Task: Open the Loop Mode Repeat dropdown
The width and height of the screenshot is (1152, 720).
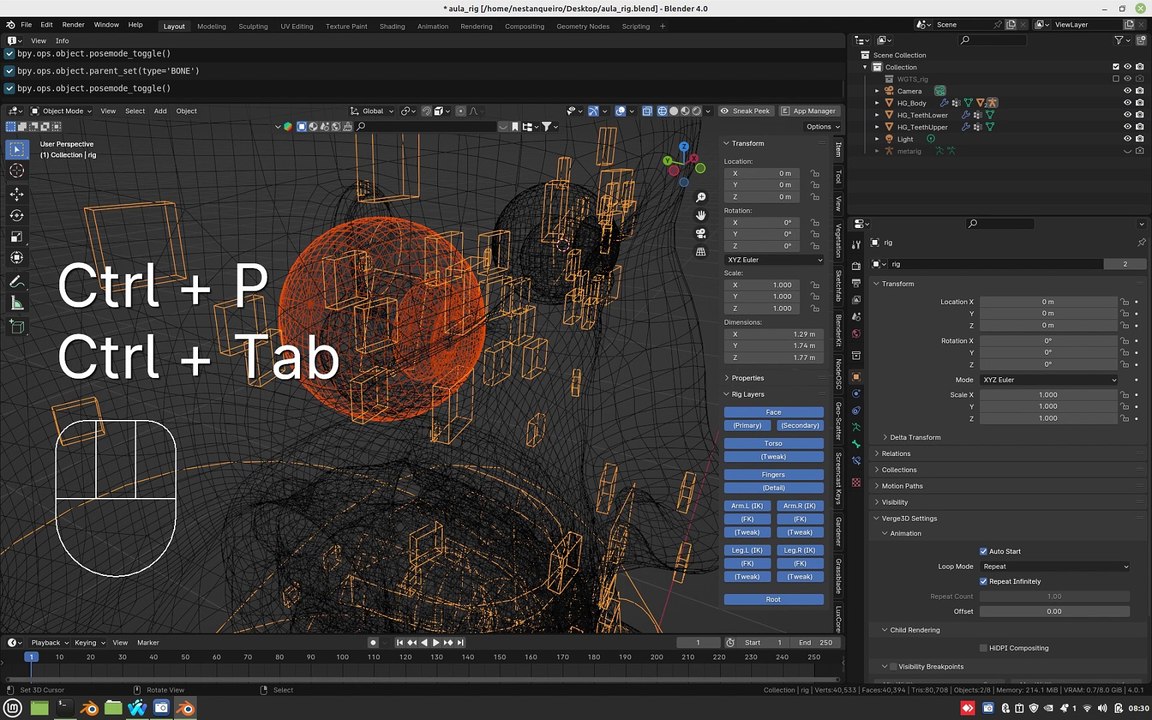Action: click(x=1054, y=566)
